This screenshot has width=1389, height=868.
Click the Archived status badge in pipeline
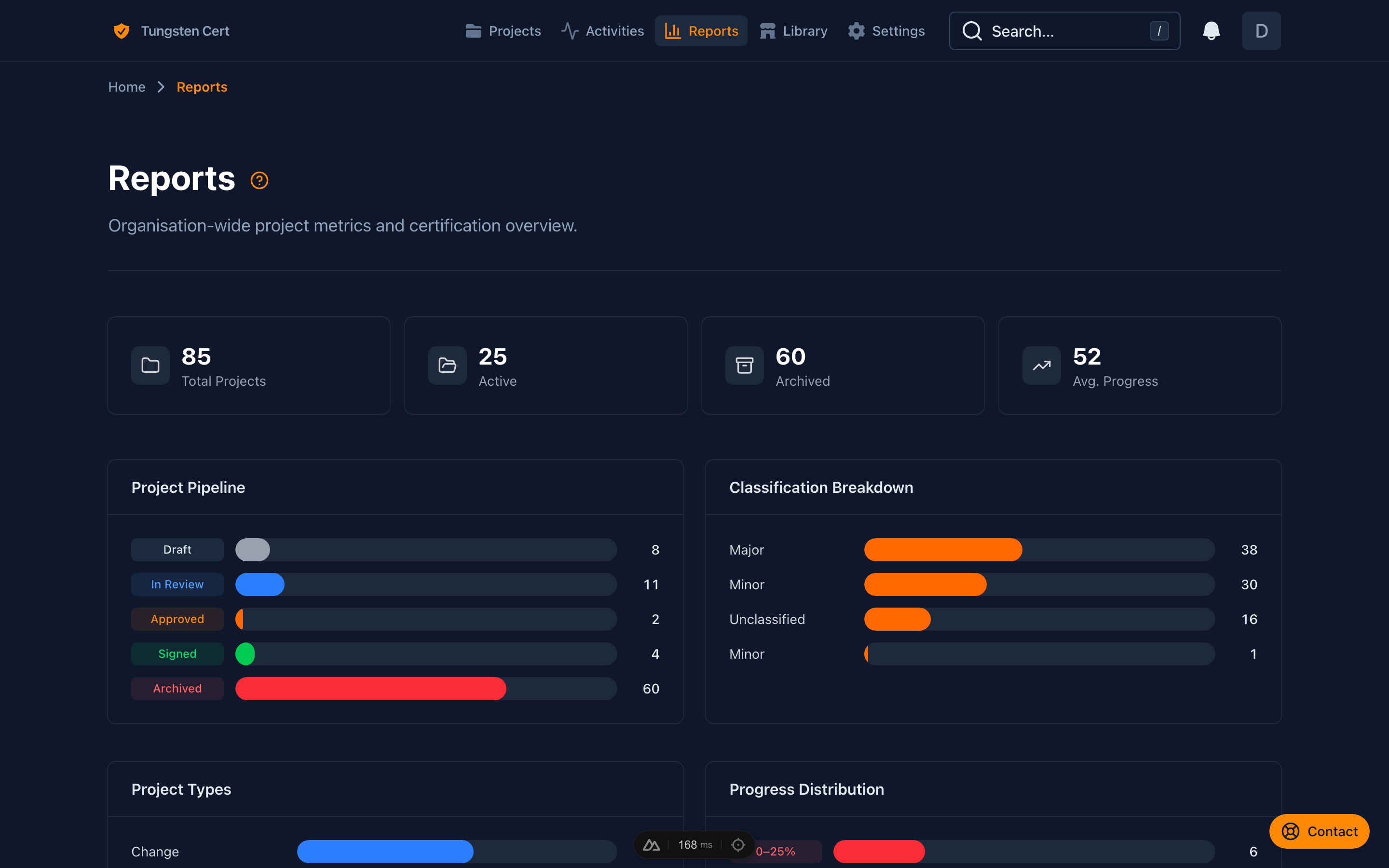[x=177, y=688]
